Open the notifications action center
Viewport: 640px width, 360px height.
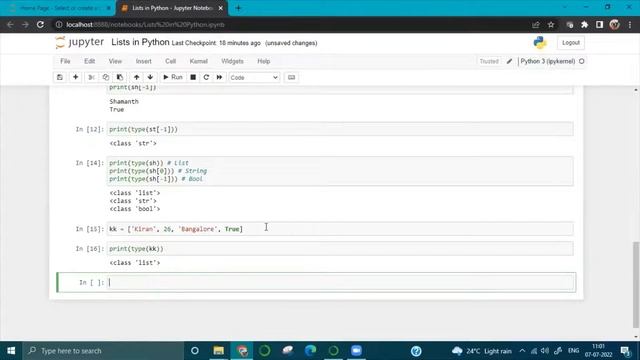pyautogui.click(x=625, y=351)
